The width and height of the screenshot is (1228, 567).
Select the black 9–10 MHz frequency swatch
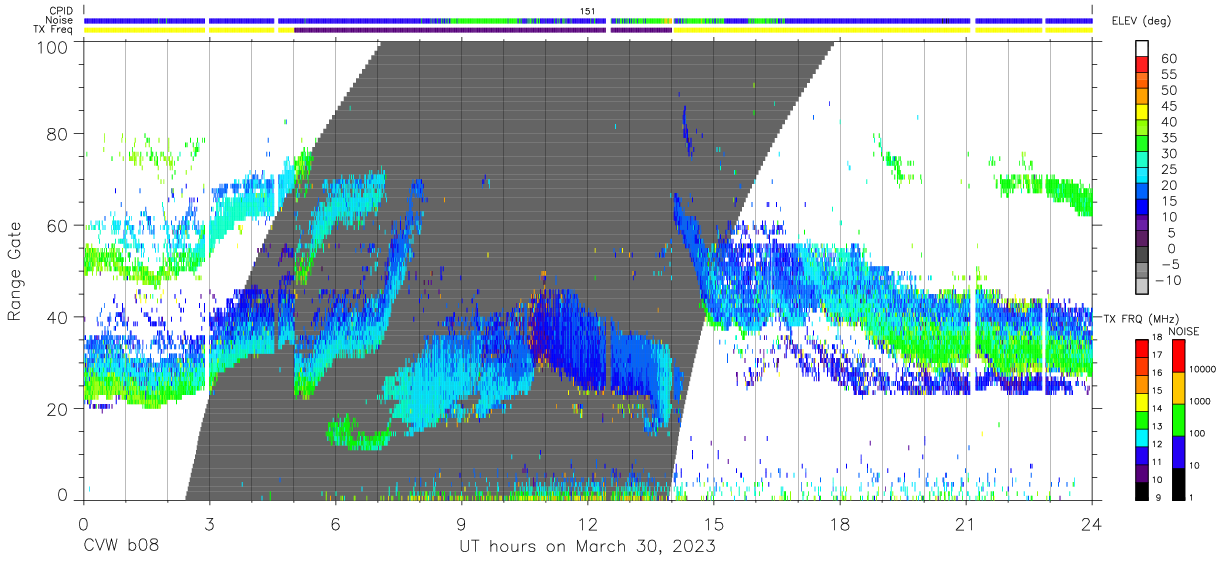(x=1143, y=490)
